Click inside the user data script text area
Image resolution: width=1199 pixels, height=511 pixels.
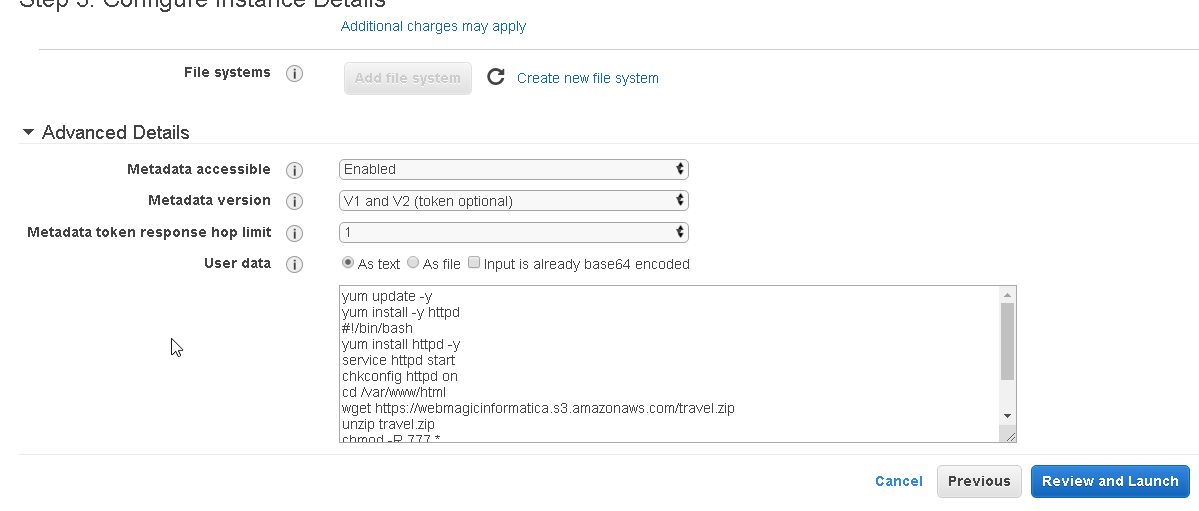click(x=660, y=360)
